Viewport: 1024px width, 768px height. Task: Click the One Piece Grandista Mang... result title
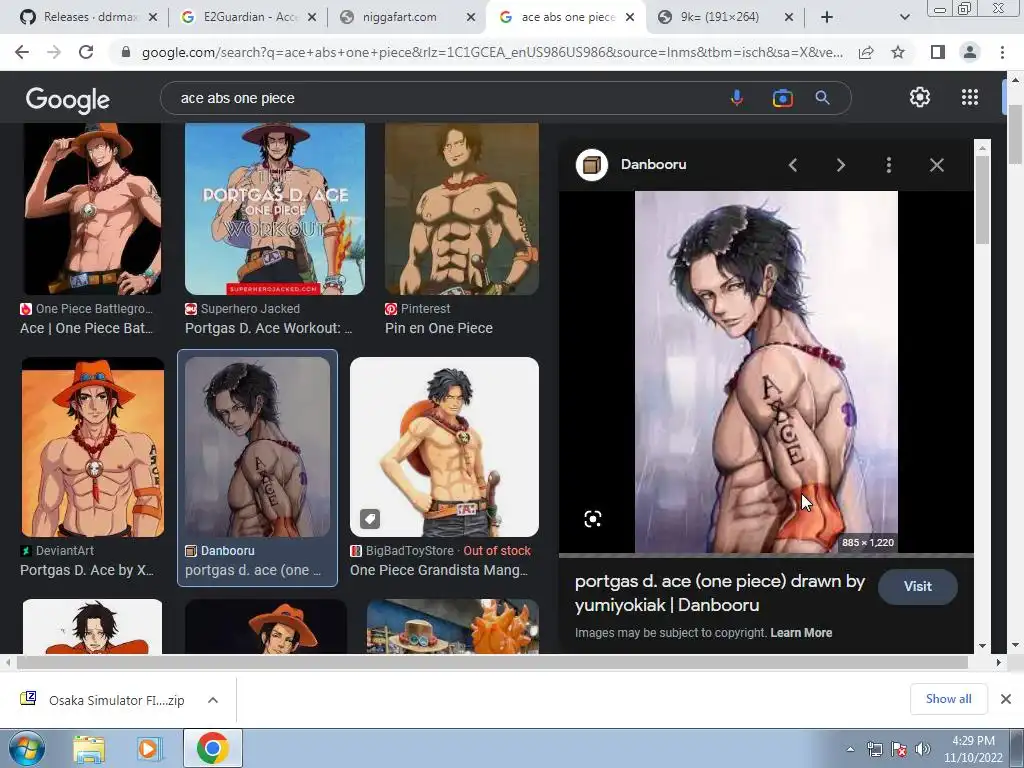coord(439,570)
